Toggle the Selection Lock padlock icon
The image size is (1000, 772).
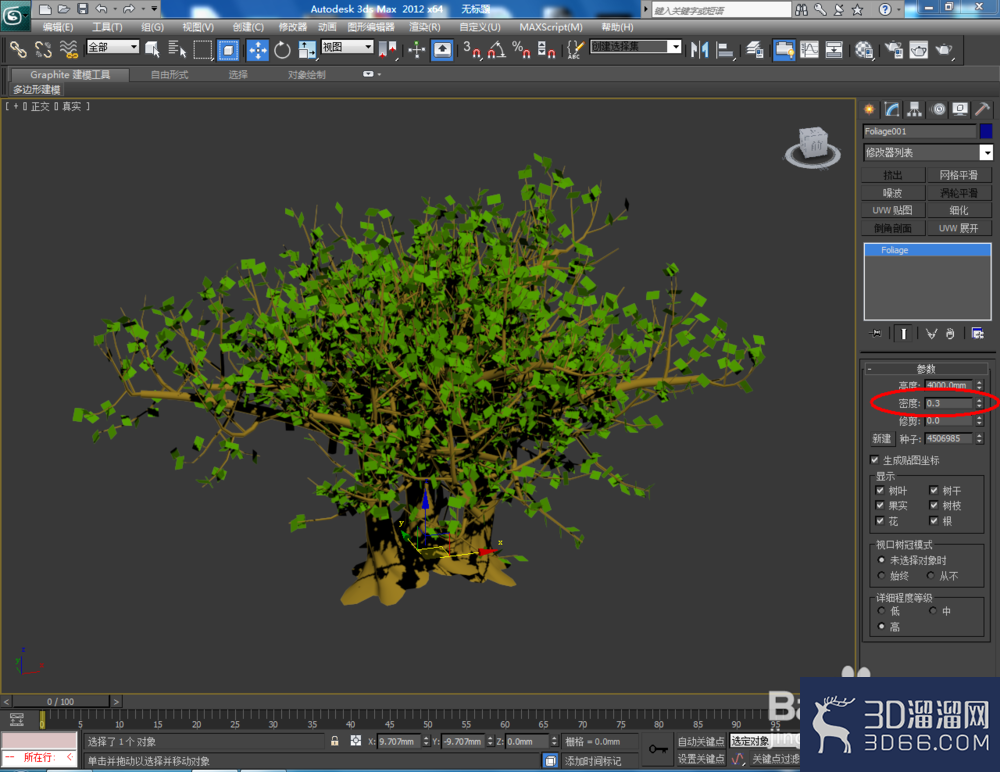[x=335, y=741]
